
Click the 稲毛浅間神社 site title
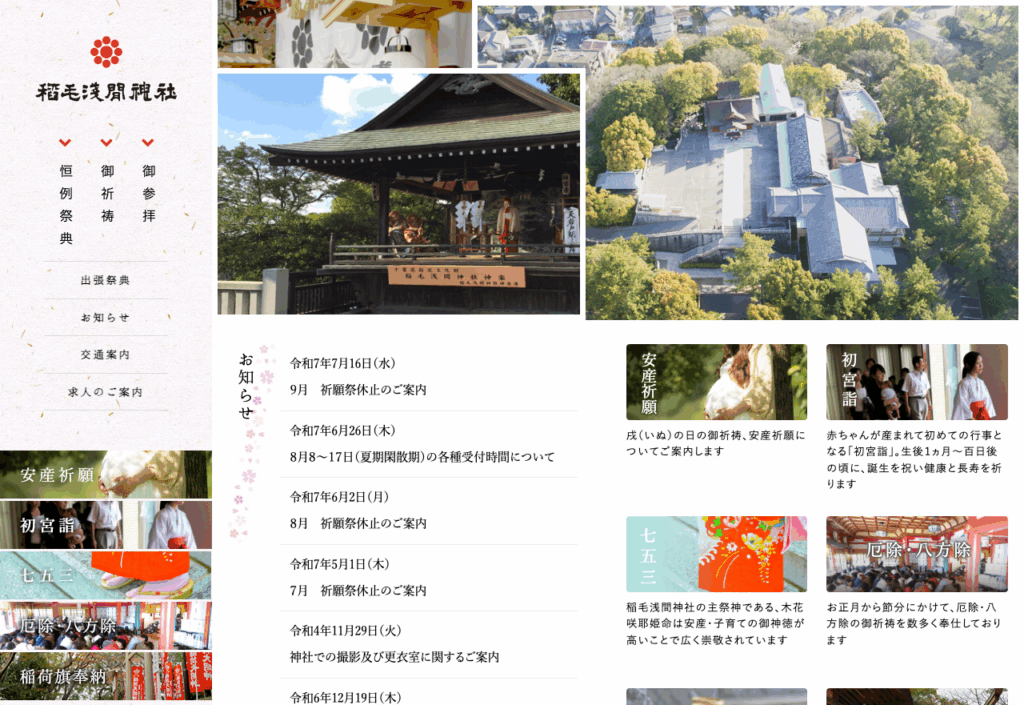coord(106,92)
